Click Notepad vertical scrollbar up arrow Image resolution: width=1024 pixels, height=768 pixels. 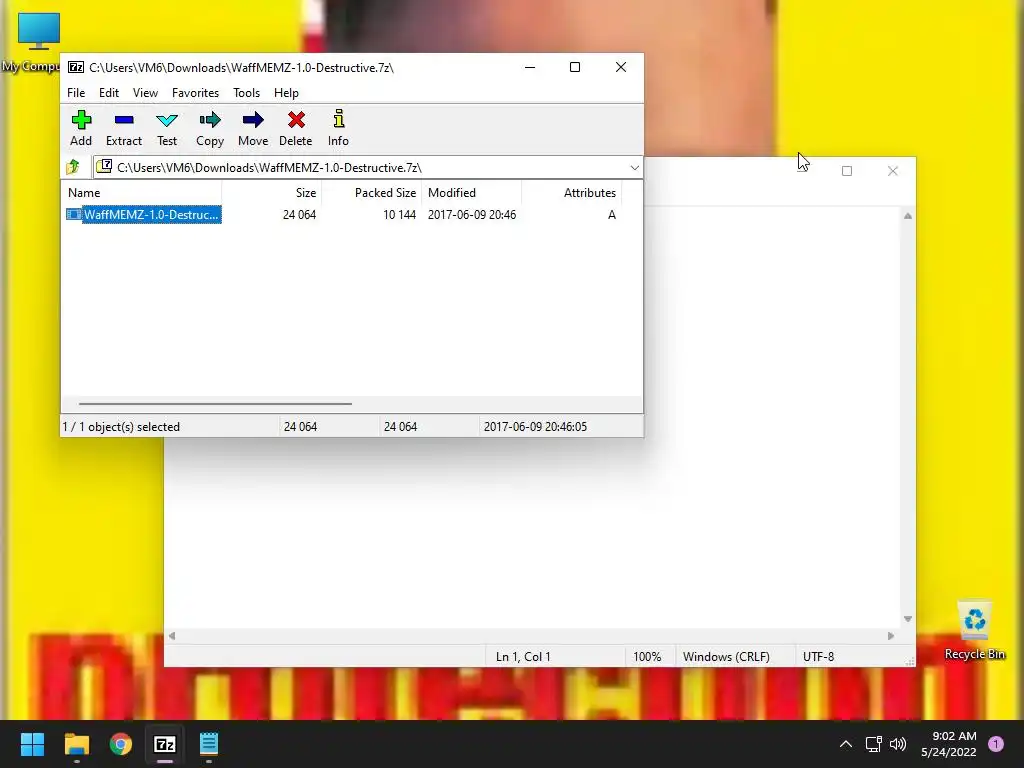point(908,216)
